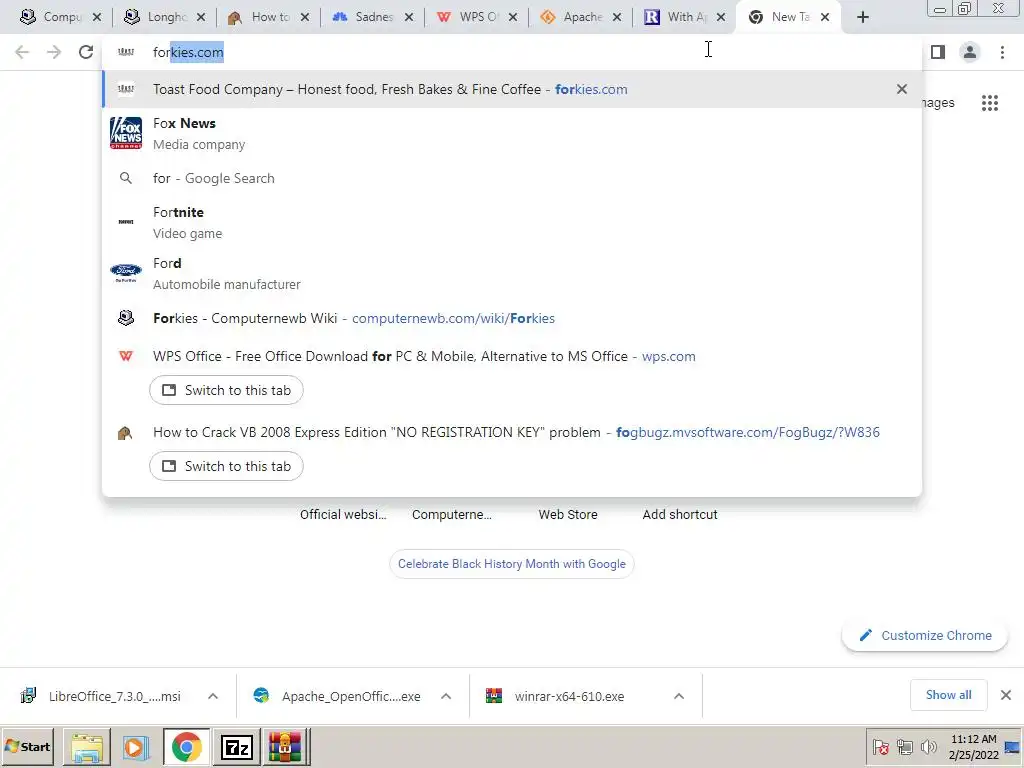
Task: Click the Chrome taskbar icon
Action: pos(187,748)
